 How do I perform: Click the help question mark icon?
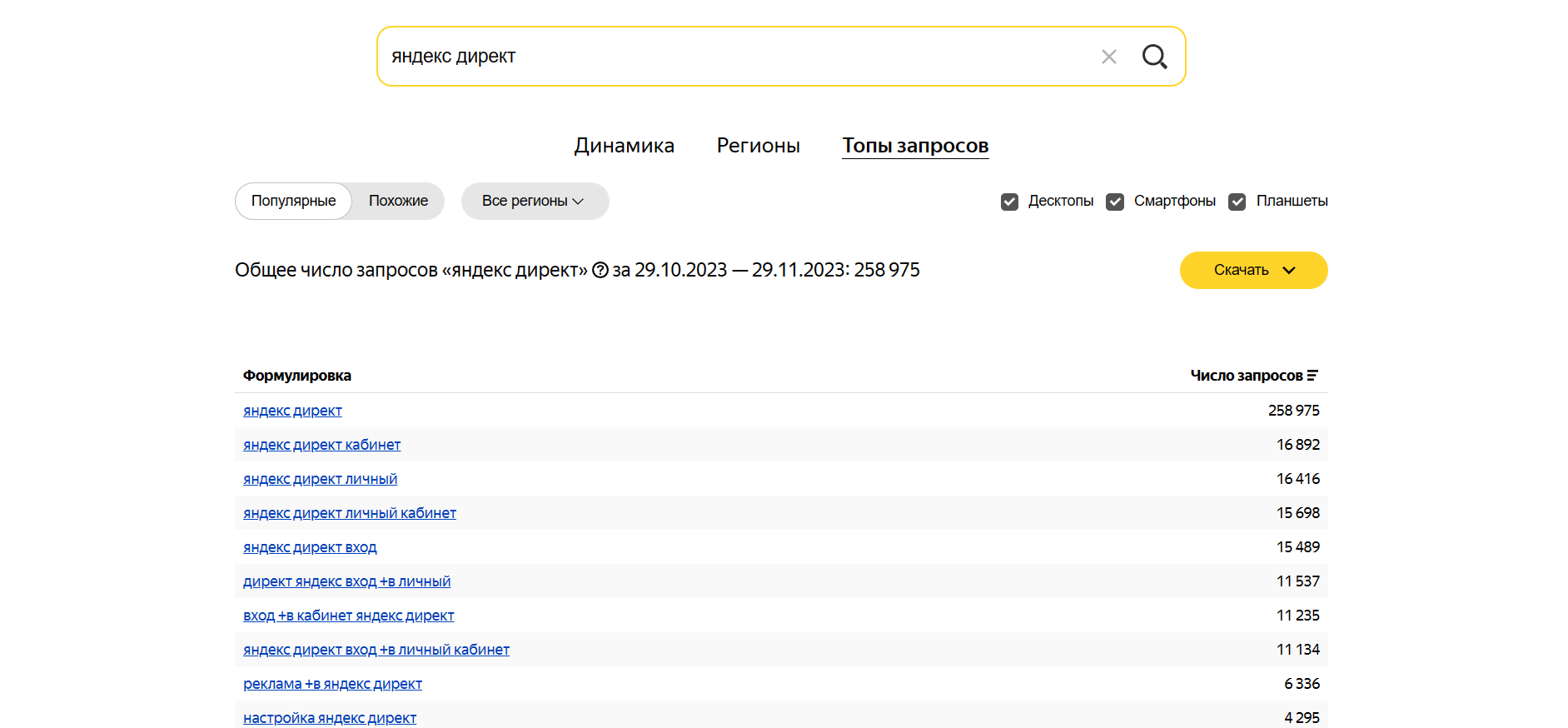click(600, 270)
